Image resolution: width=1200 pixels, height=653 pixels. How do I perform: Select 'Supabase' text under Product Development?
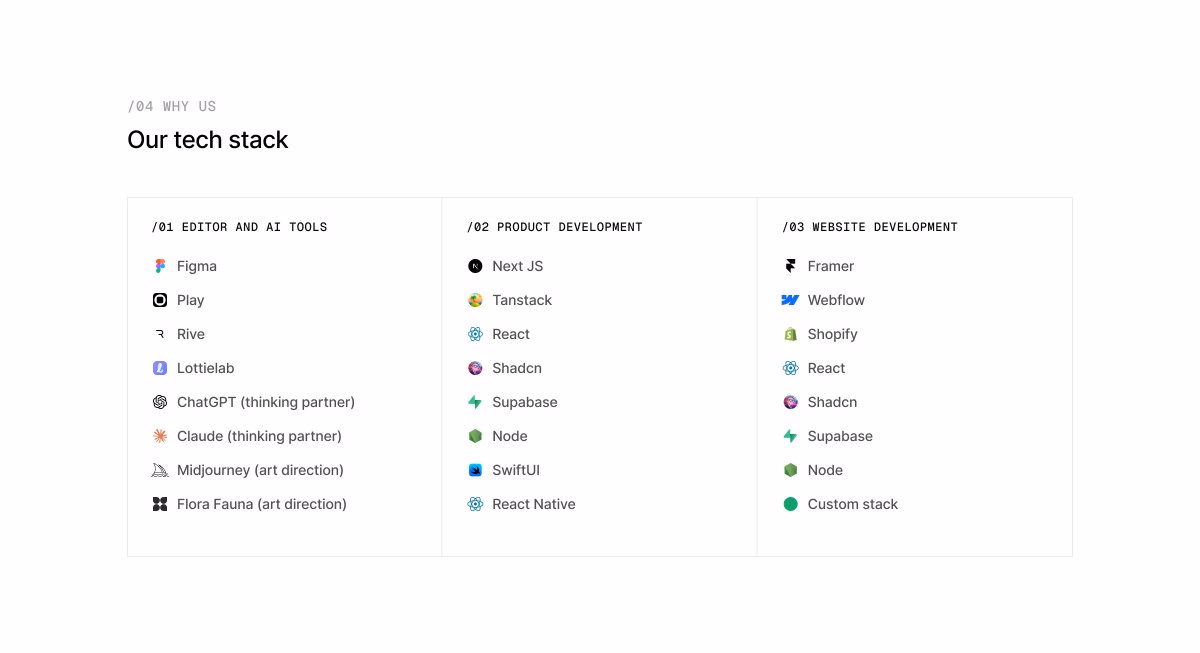coord(525,402)
